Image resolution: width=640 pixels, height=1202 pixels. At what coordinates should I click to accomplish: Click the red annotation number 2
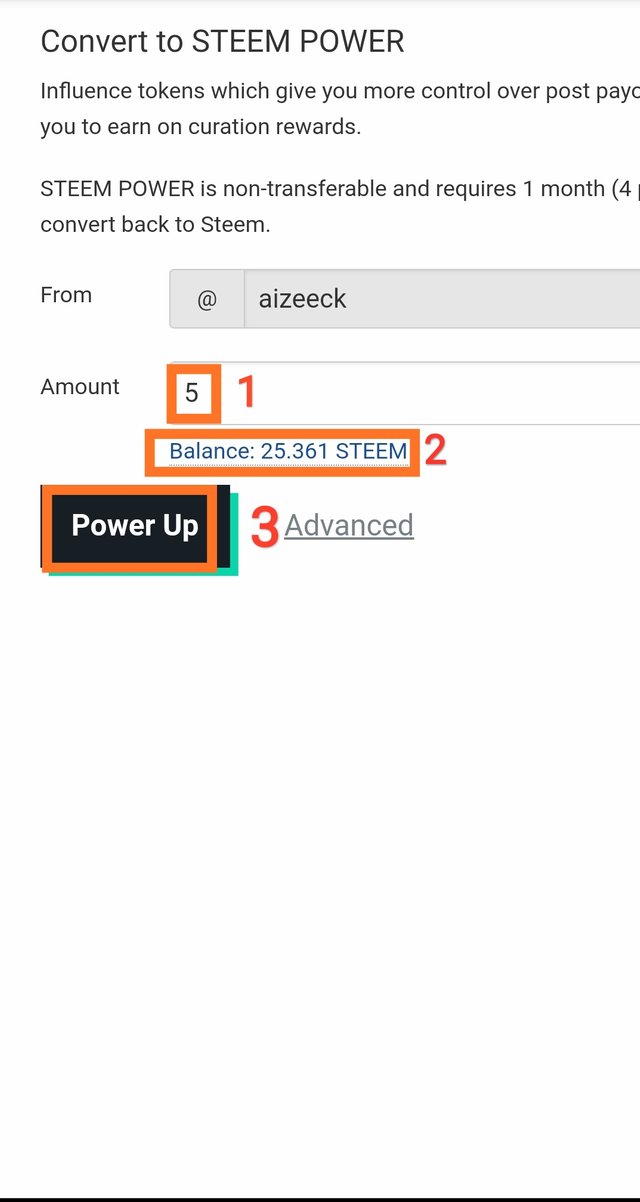(x=434, y=451)
